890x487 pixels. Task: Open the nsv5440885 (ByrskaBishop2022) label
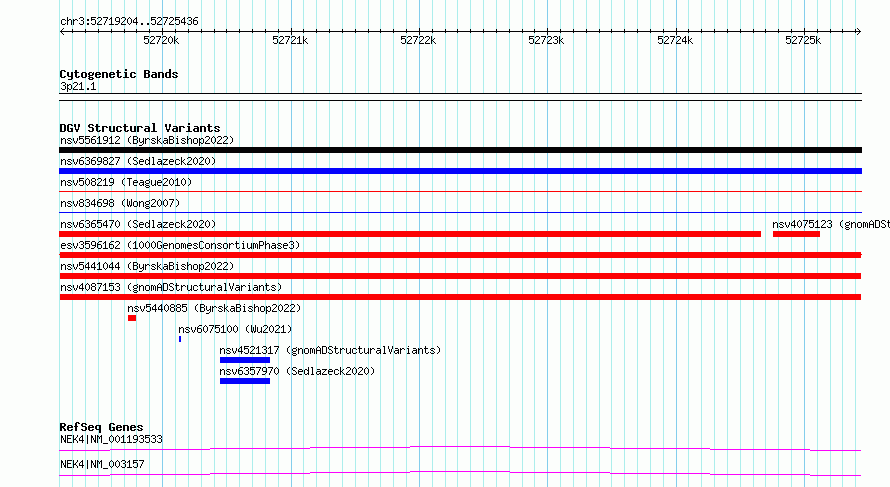214,308
